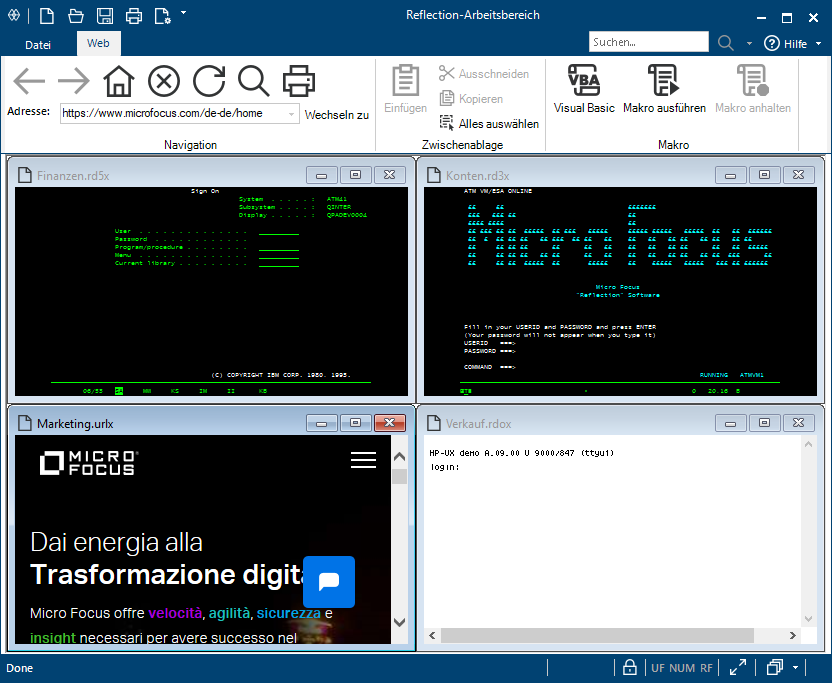Click the title bar print icon
The image size is (832, 683).
[x=133, y=16]
